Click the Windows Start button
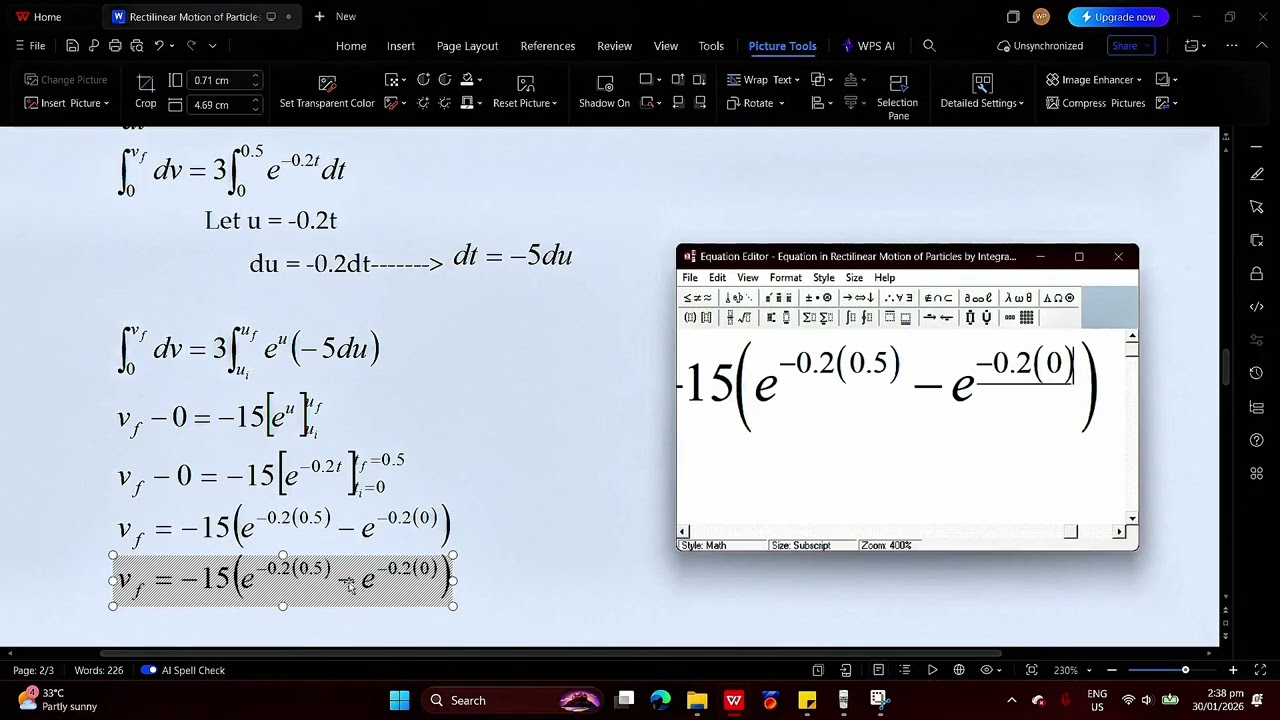Image resolution: width=1280 pixels, height=720 pixels. click(399, 700)
